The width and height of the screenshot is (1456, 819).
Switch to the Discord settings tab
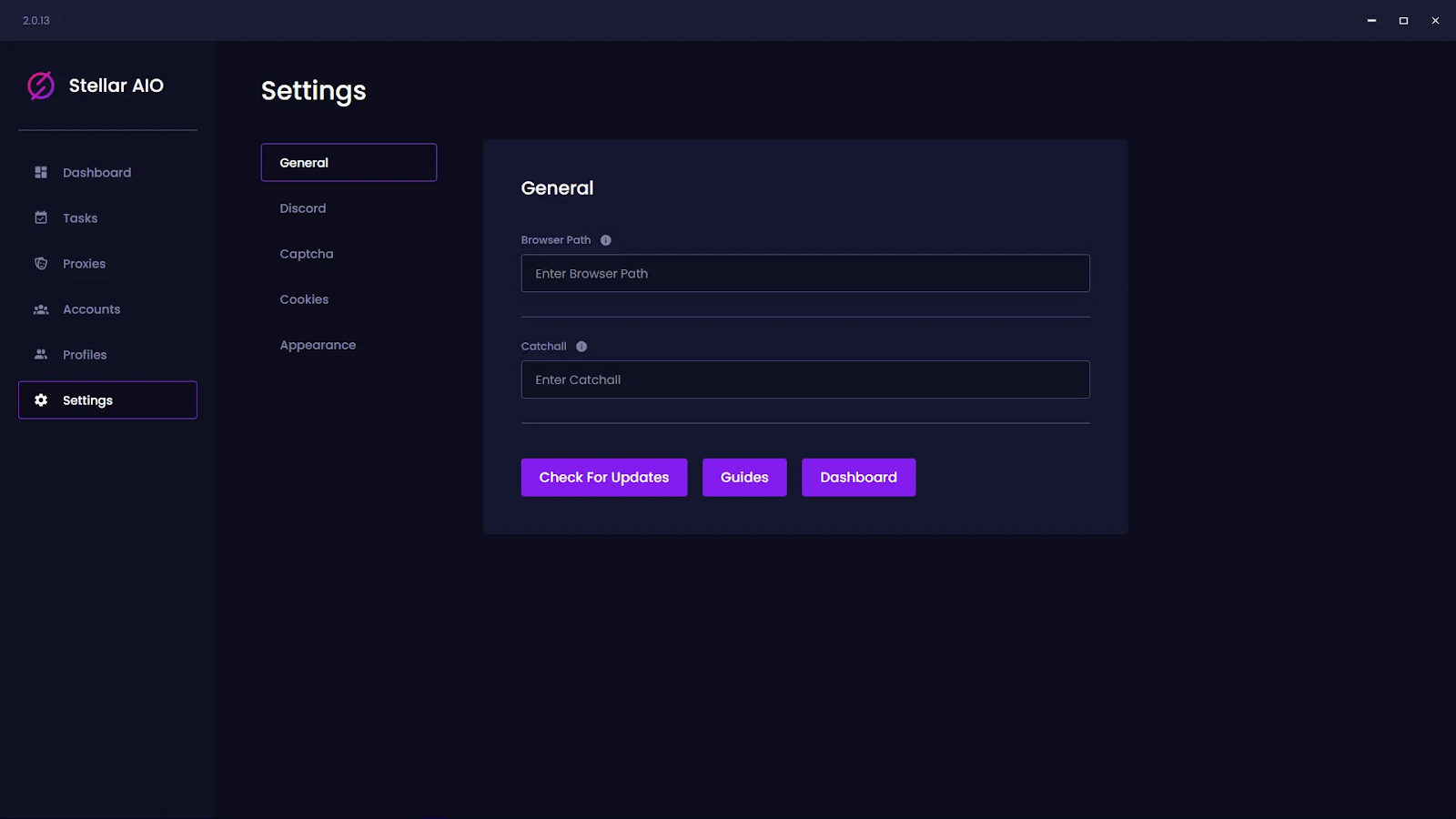(x=302, y=207)
